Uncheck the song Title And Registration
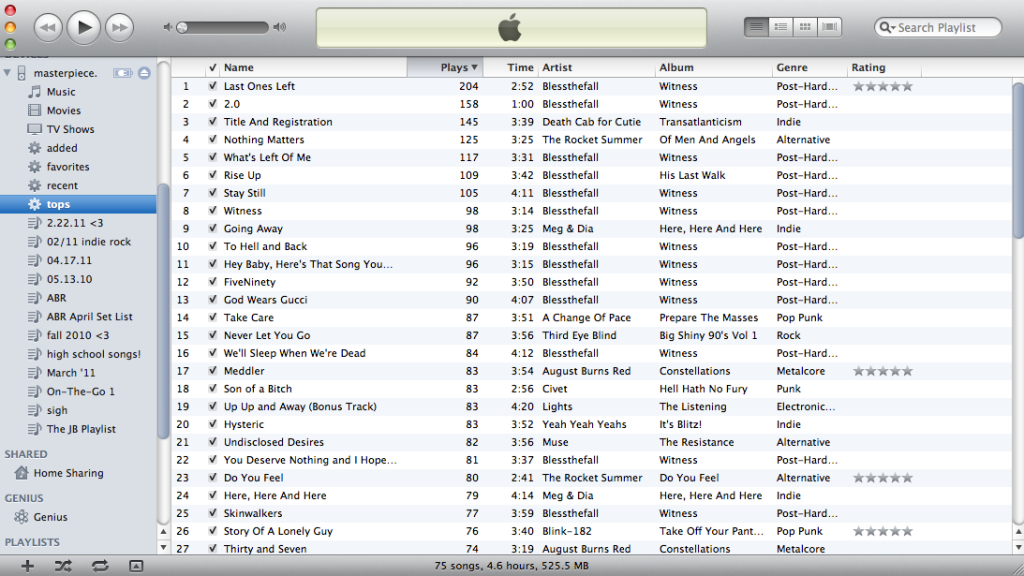 coord(212,121)
